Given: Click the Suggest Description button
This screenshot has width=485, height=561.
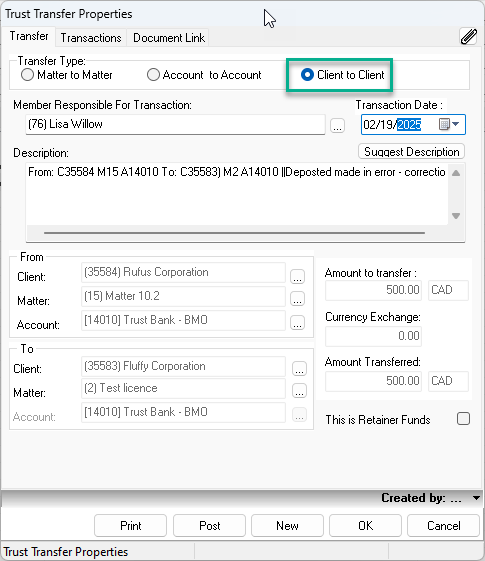Looking at the screenshot, I should click(411, 152).
